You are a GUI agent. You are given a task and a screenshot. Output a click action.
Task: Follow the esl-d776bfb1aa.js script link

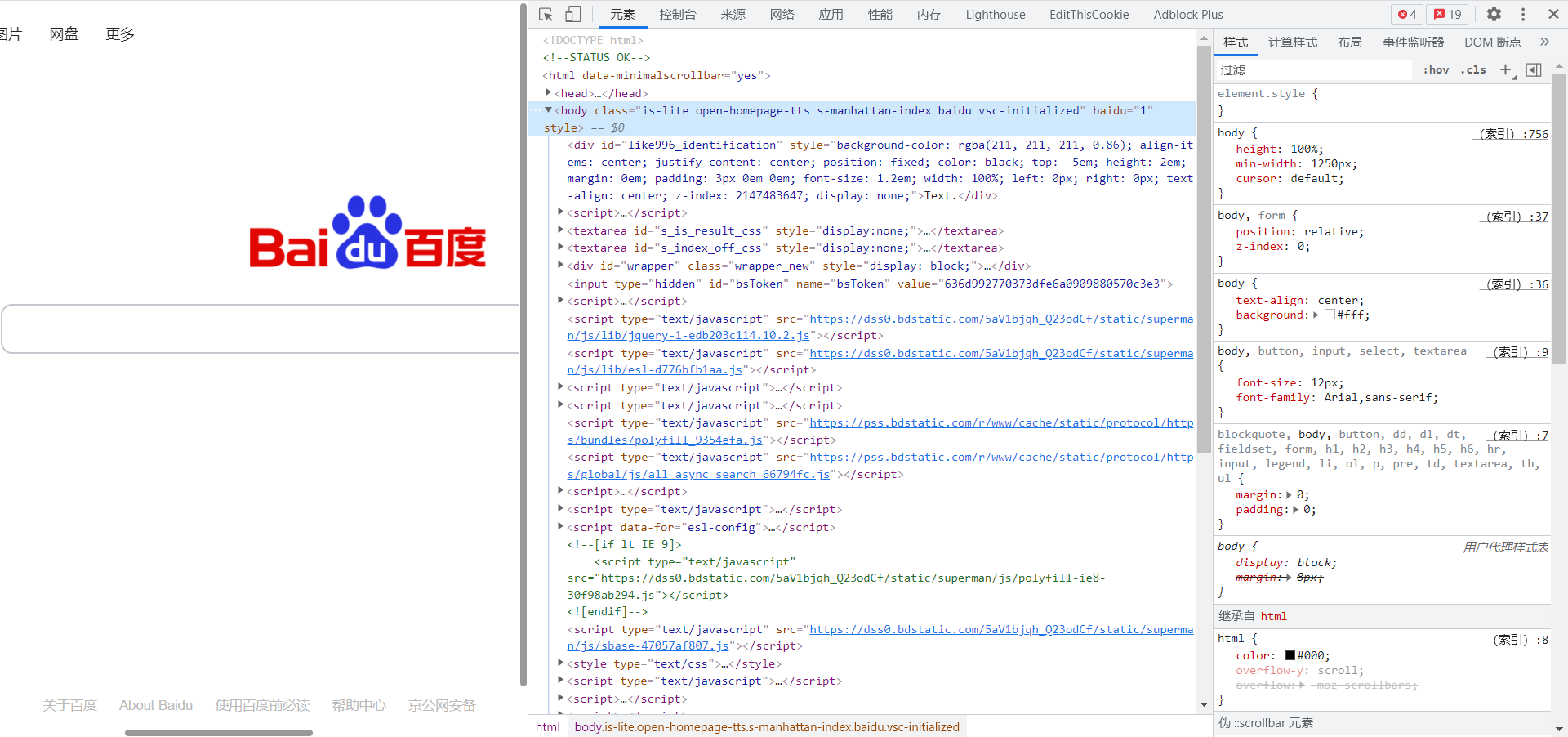coord(880,361)
